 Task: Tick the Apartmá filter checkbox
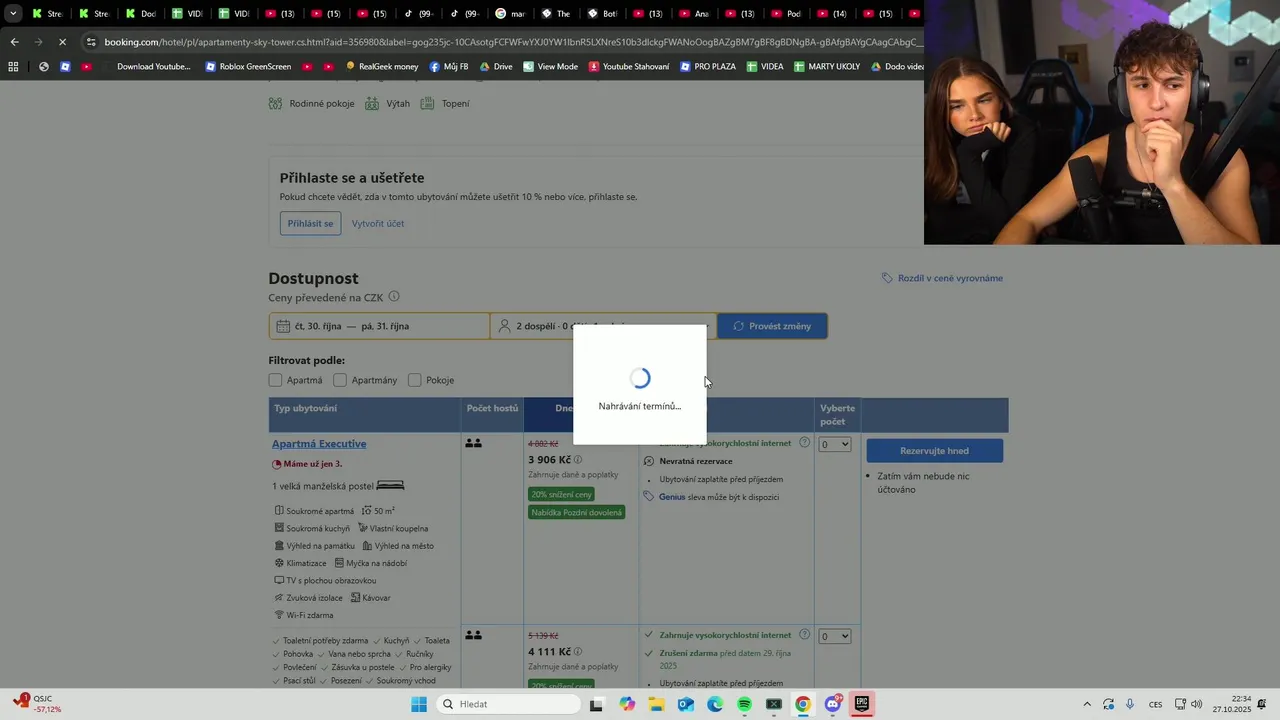click(x=275, y=380)
